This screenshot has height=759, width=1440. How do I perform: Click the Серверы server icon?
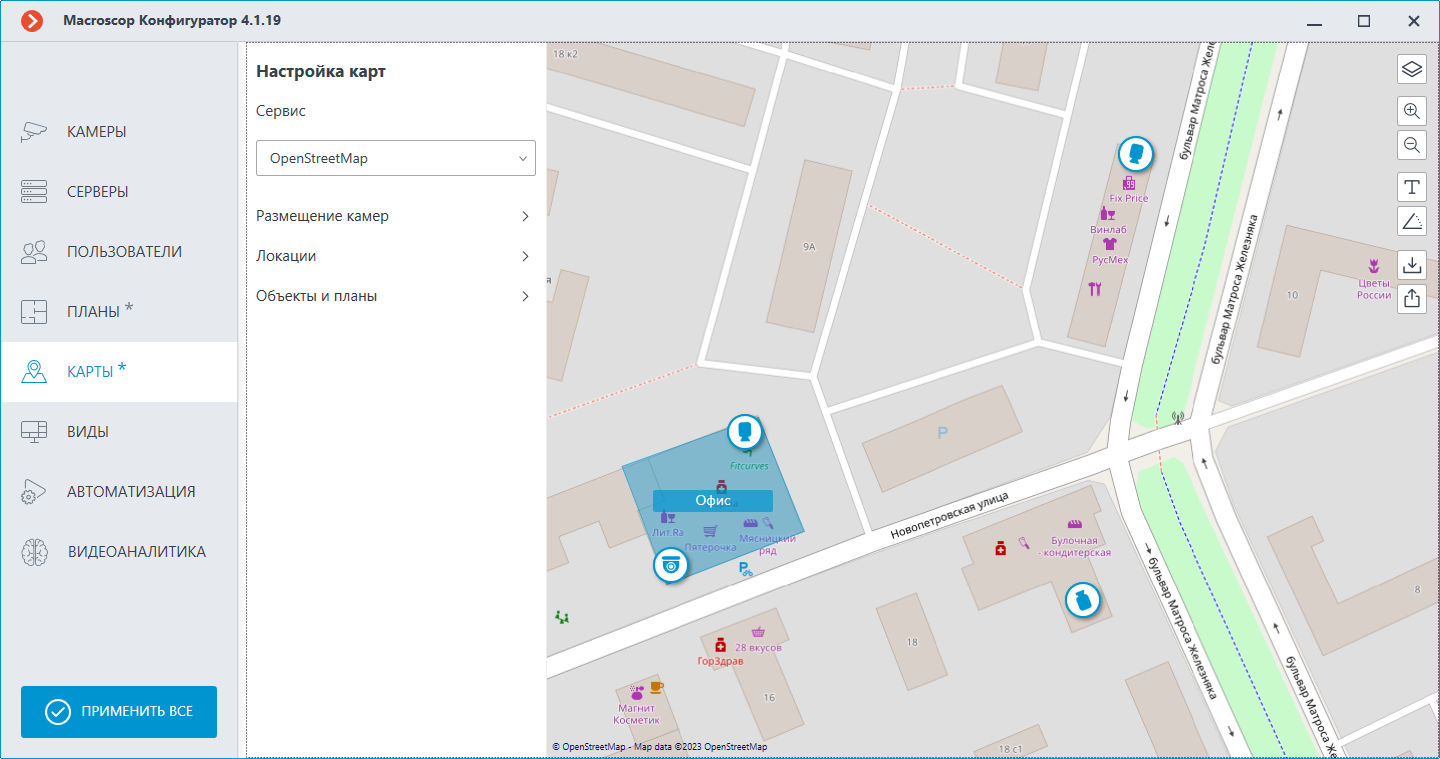tap(34, 192)
